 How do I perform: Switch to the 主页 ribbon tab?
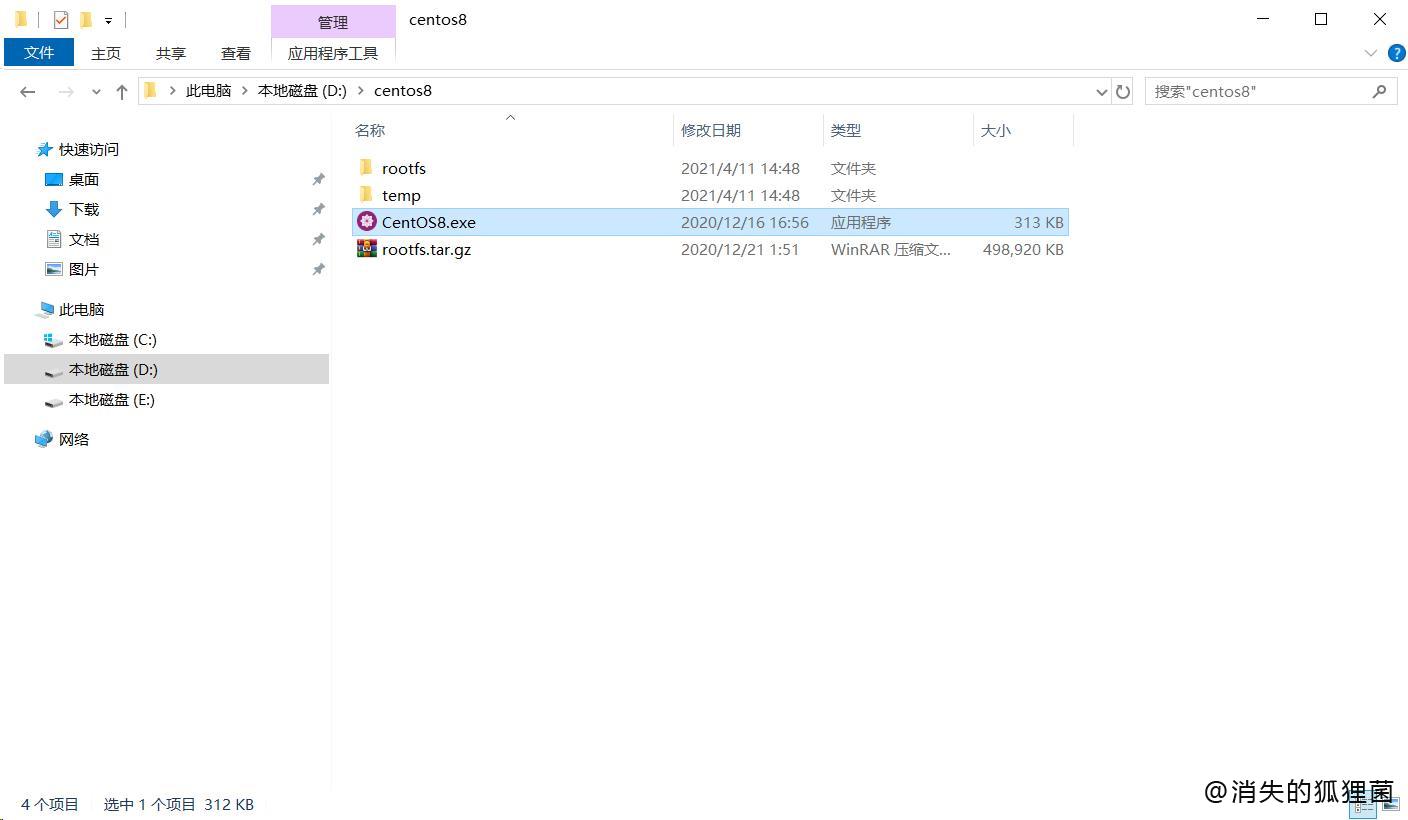tap(105, 53)
